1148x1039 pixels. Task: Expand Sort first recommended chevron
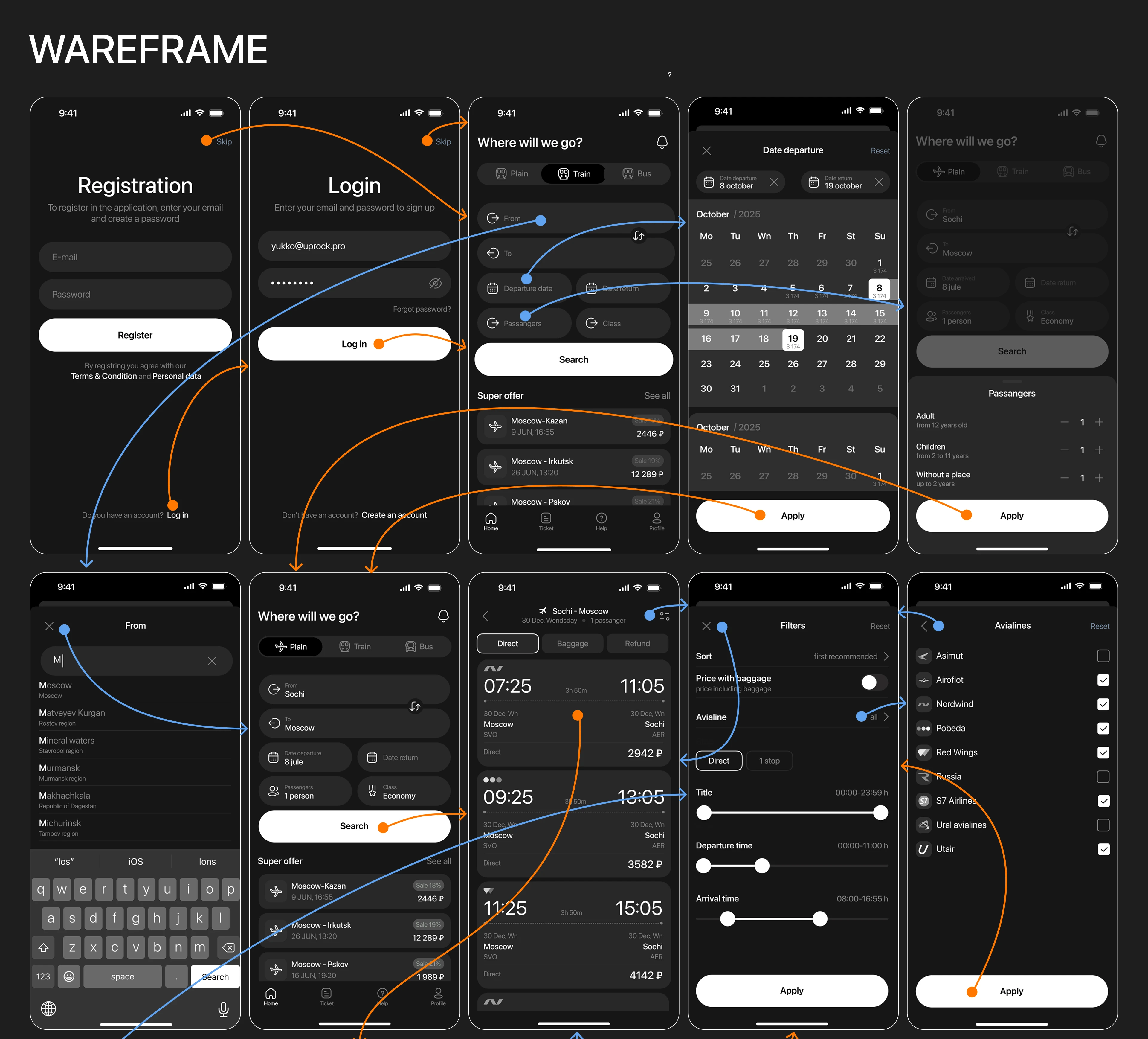(886, 656)
